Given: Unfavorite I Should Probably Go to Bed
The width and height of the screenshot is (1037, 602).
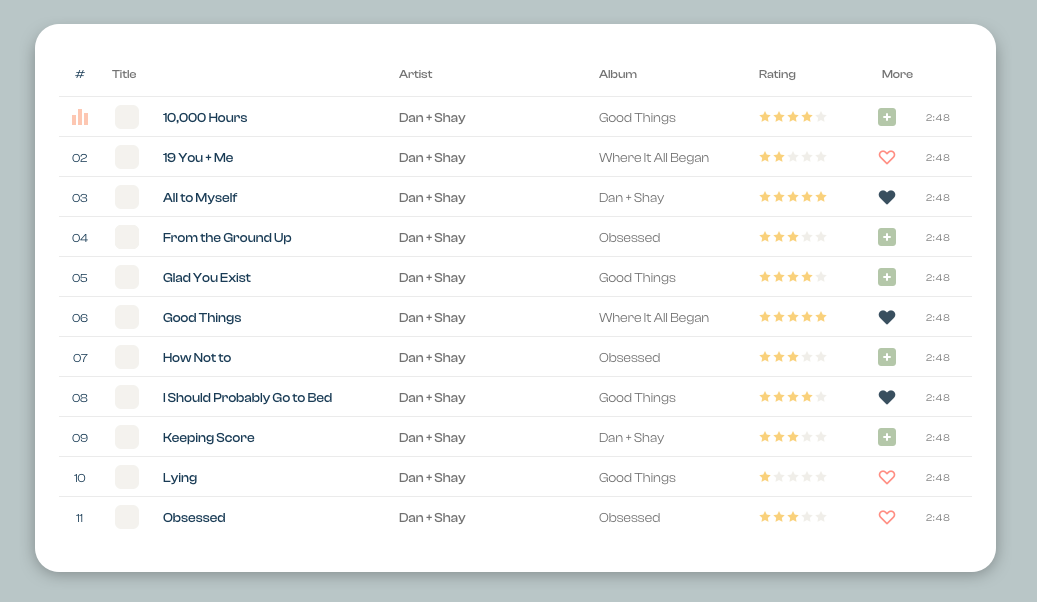Looking at the screenshot, I should pyautogui.click(x=886, y=397).
